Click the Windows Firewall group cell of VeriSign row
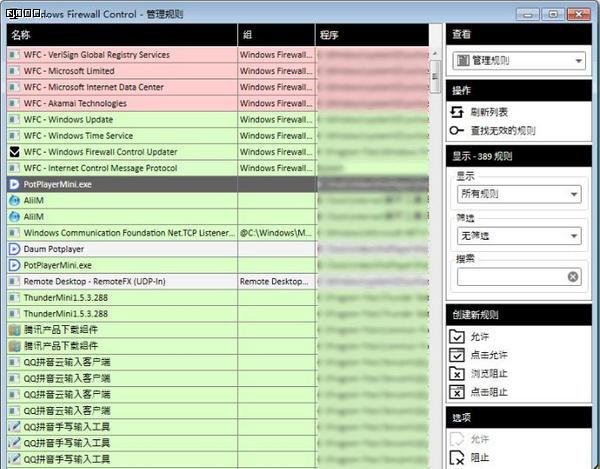Image resolution: width=600 pixels, height=469 pixels. click(276, 55)
